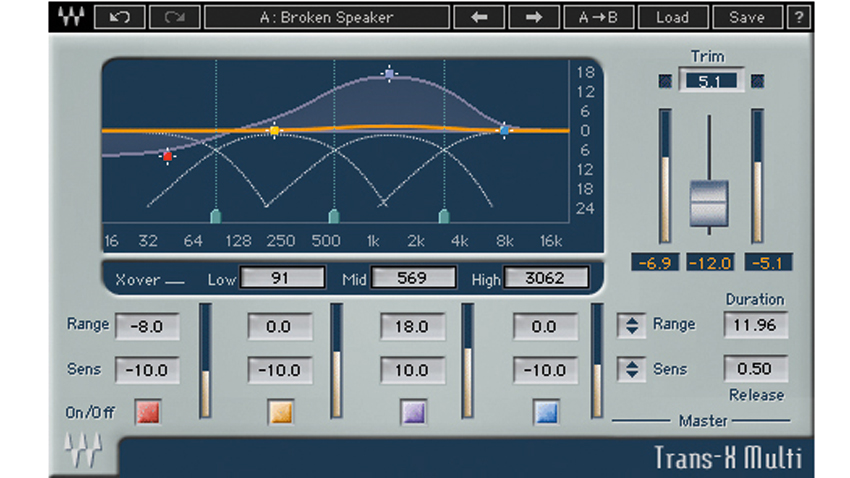This screenshot has height=478, width=850.
Task: Select the red low band graph marker
Action: tap(168, 157)
